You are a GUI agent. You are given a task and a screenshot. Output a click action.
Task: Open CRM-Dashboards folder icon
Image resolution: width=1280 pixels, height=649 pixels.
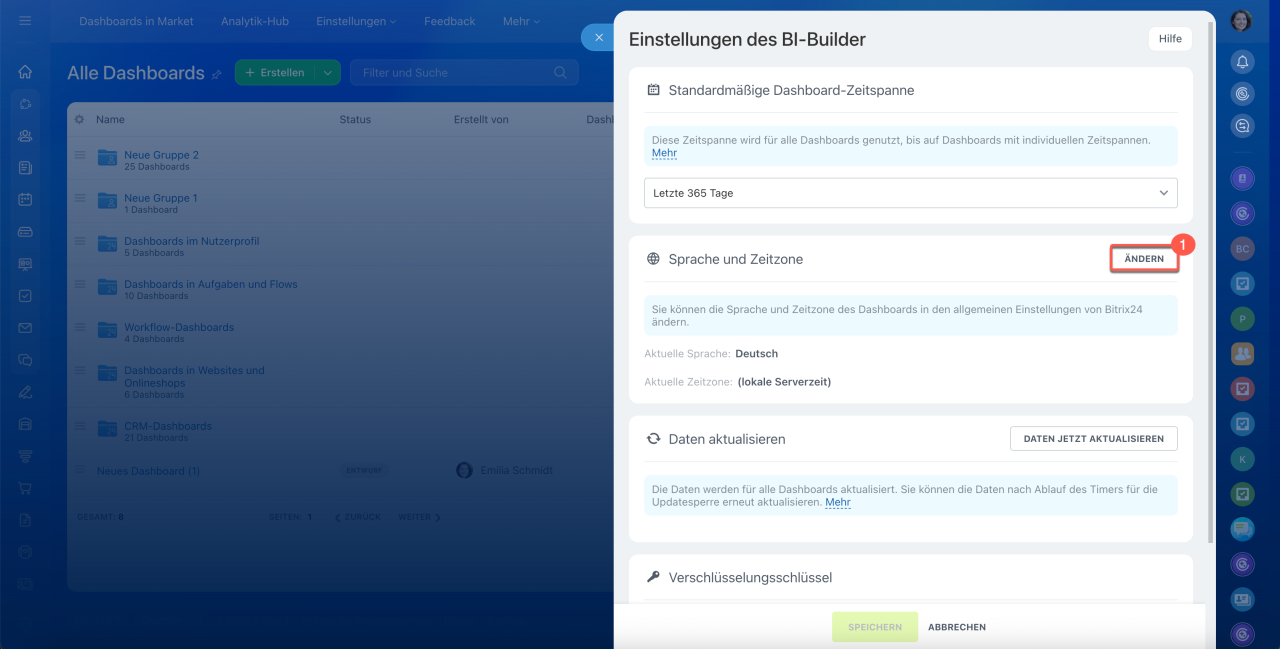point(107,429)
